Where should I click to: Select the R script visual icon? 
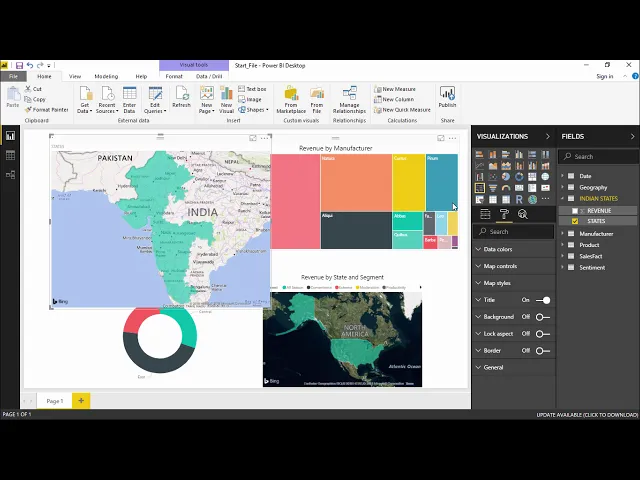(x=519, y=199)
